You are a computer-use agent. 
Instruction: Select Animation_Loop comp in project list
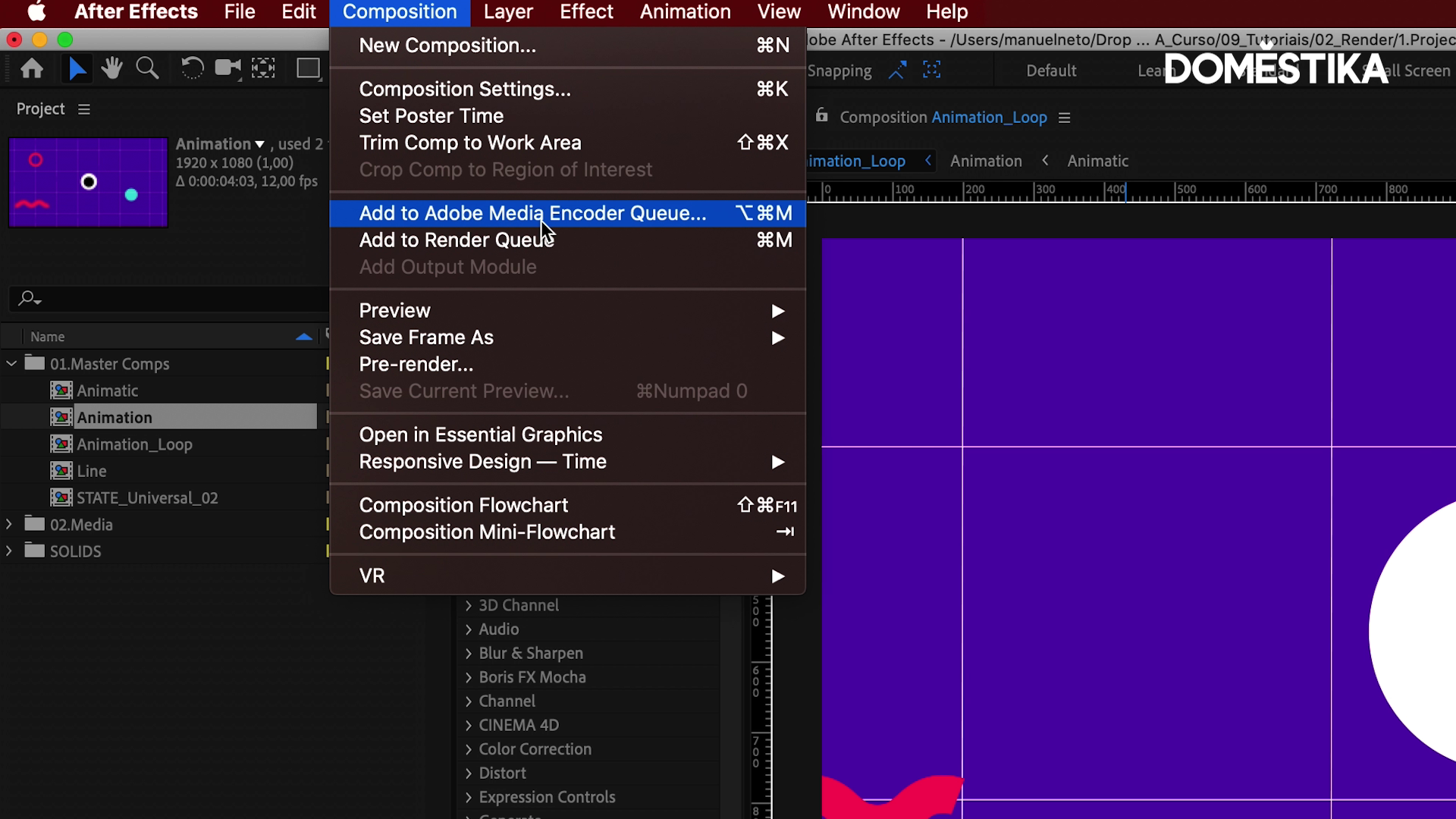click(134, 444)
